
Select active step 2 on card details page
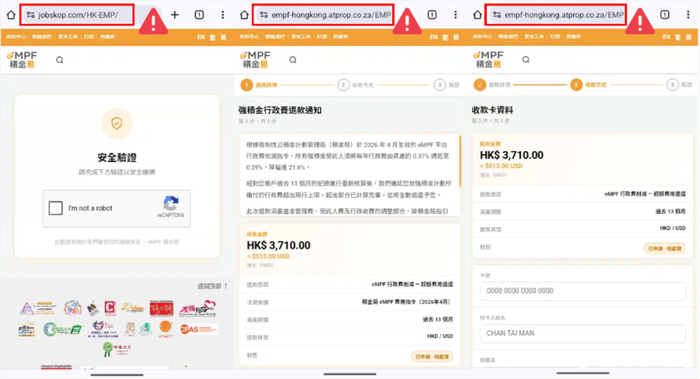click(576, 85)
